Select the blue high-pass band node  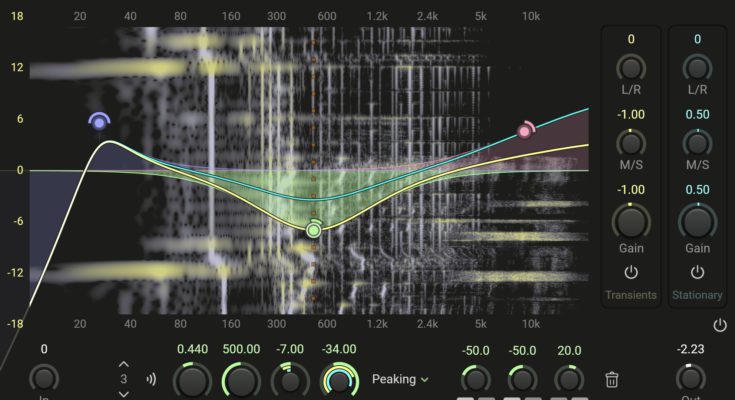click(x=98, y=122)
